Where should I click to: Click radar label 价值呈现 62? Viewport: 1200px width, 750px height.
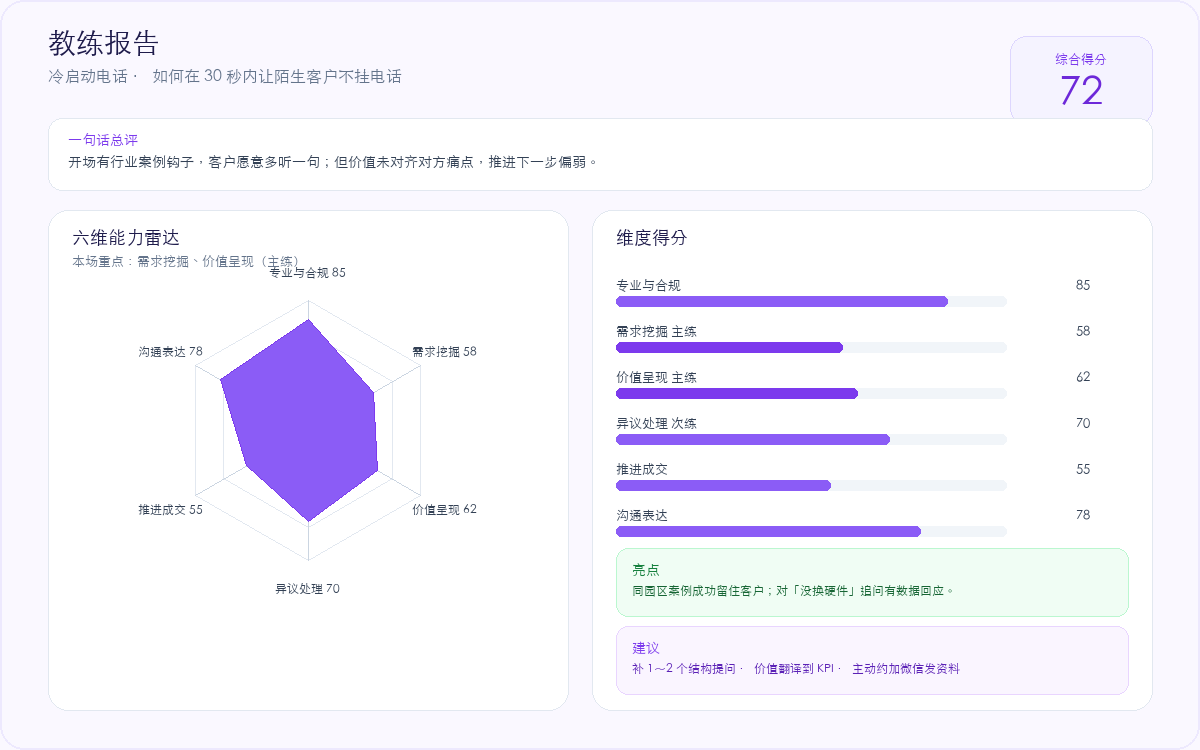(x=444, y=509)
